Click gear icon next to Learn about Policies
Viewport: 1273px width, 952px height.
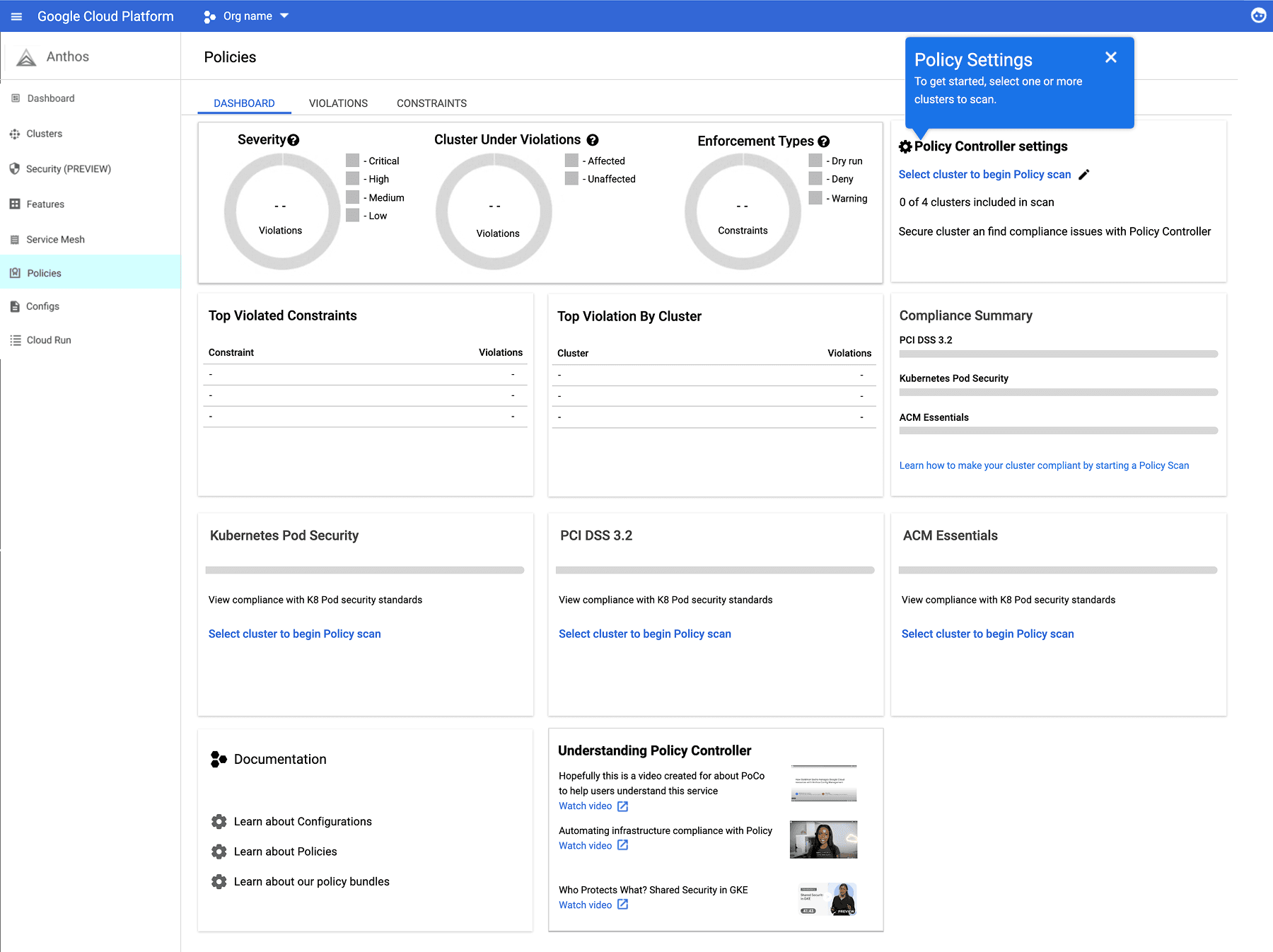point(219,852)
